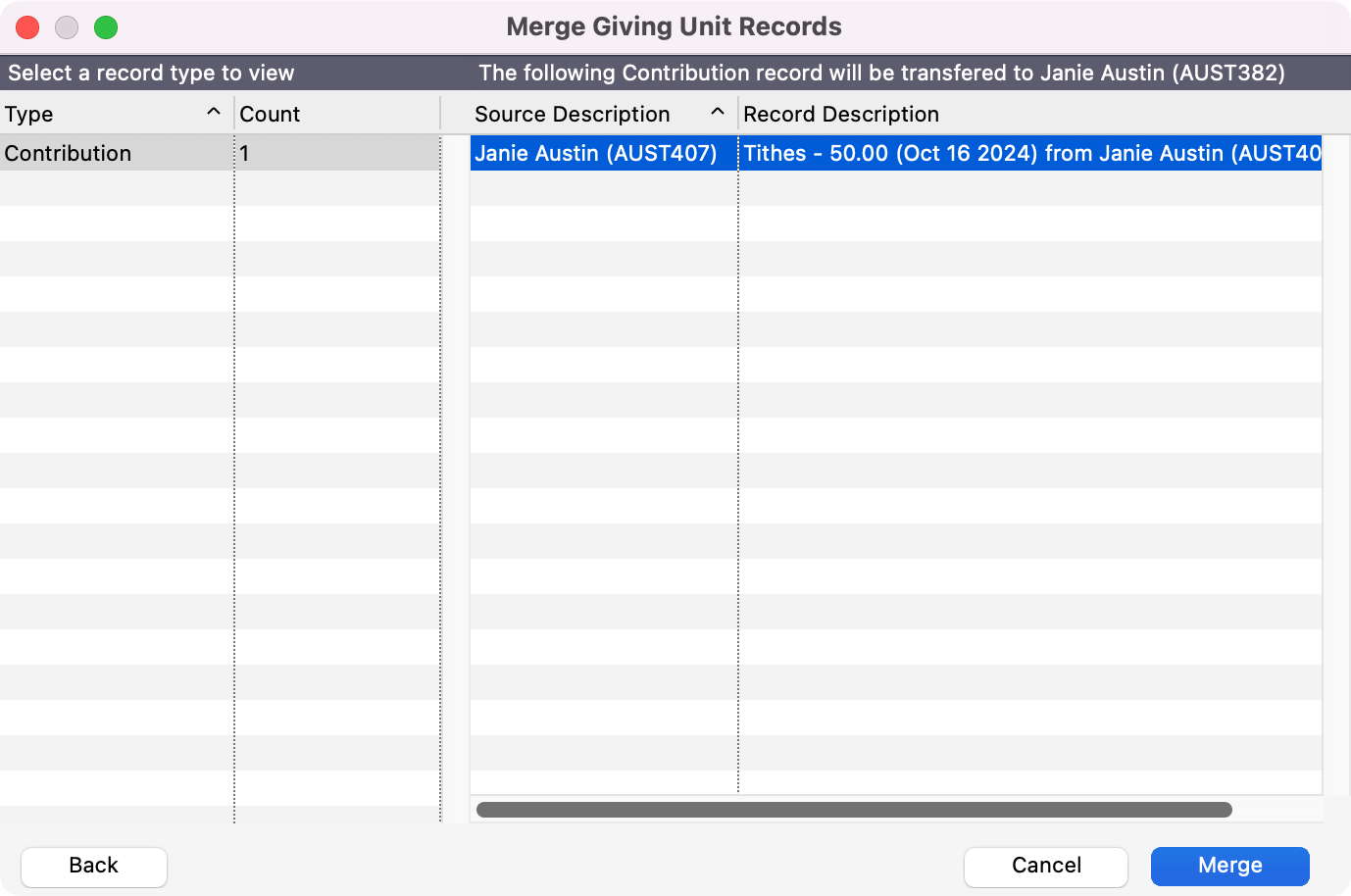Toggle the Type column sort arrow

(214, 113)
